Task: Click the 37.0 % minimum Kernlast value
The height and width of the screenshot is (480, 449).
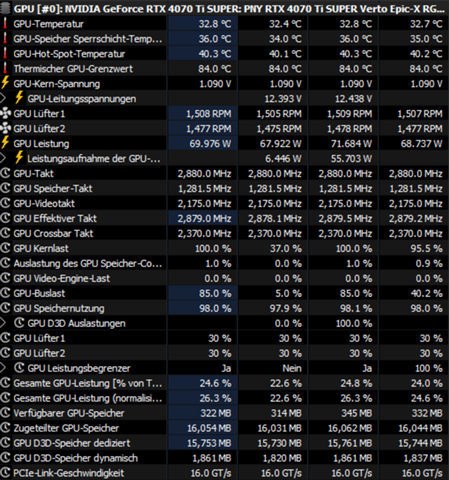Action: click(x=286, y=249)
